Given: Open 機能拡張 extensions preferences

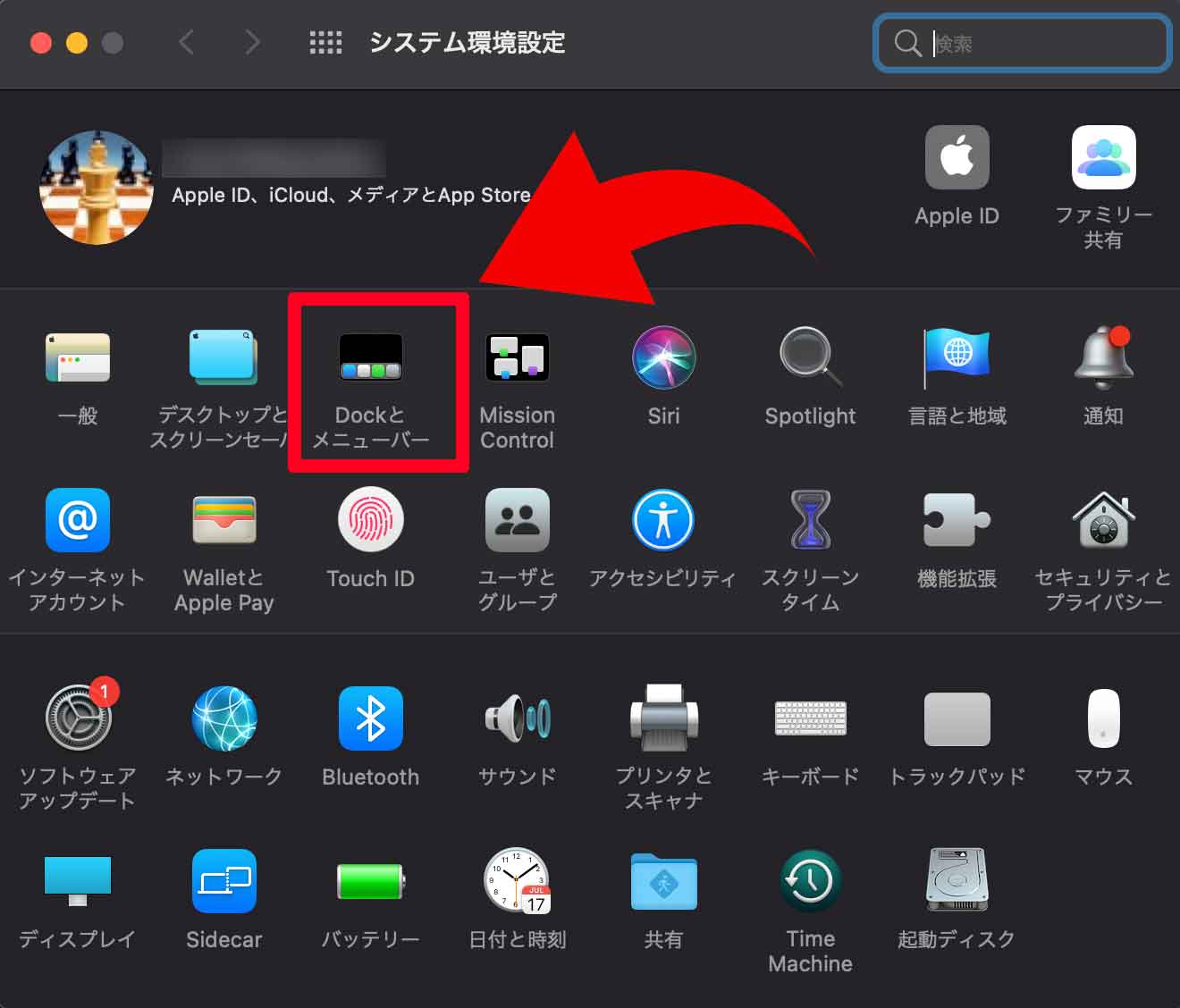Looking at the screenshot, I should tap(957, 520).
